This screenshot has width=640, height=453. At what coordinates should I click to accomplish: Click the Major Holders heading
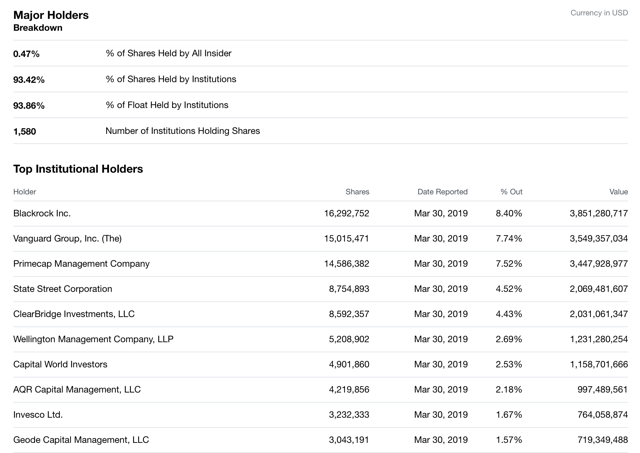[51, 15]
